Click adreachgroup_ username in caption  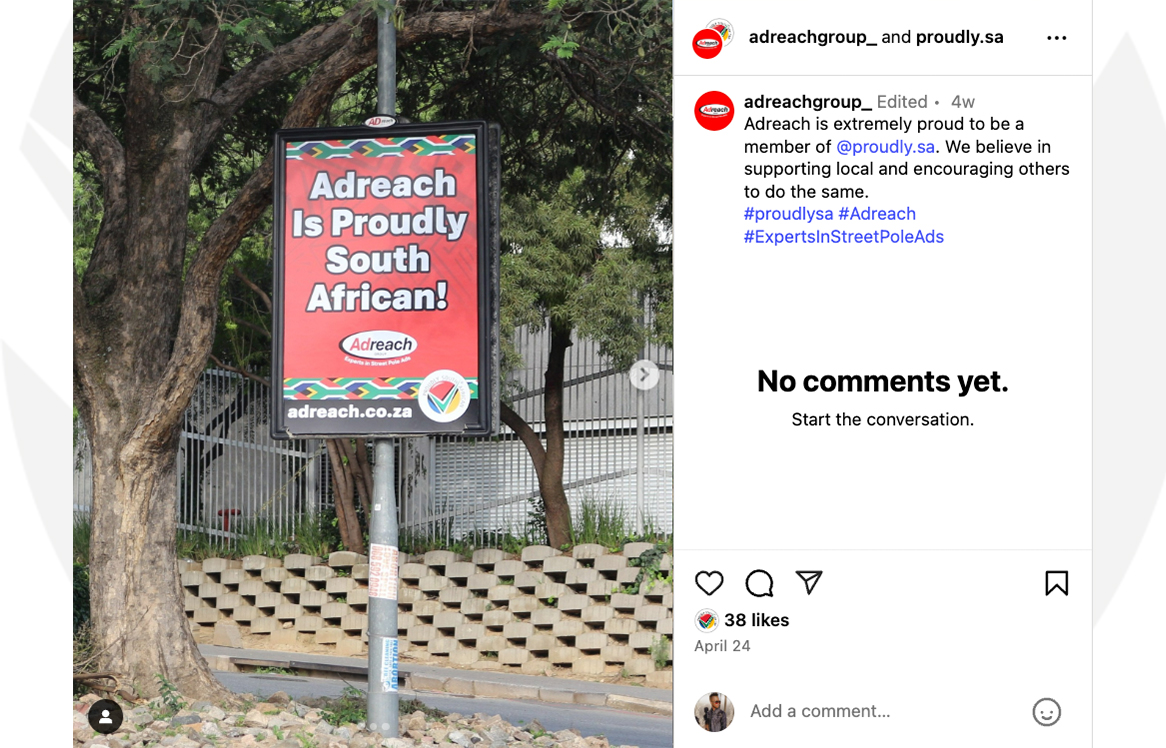coord(808,102)
